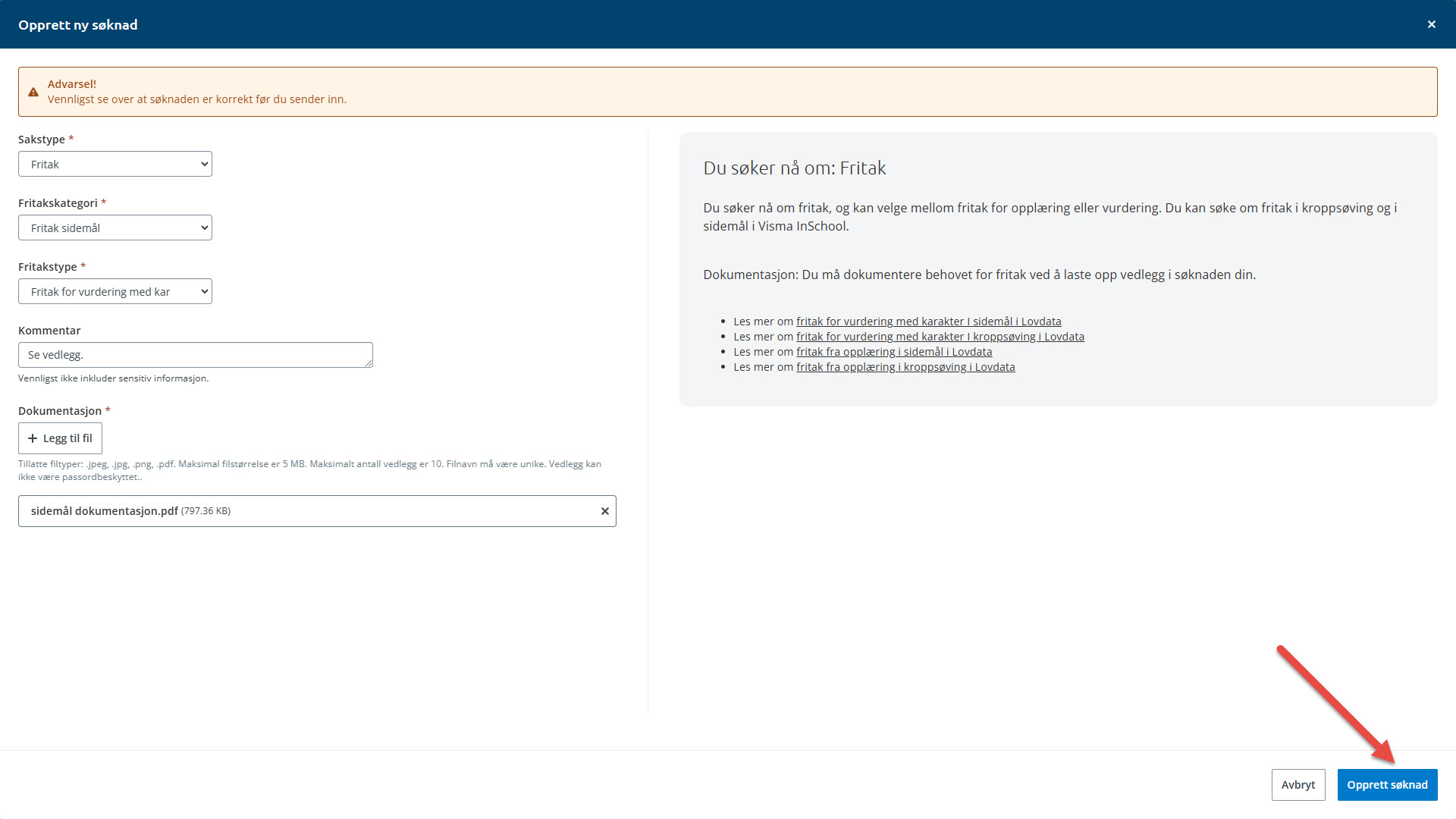The height and width of the screenshot is (819, 1456).
Task: Open link fritak fra opplæring i kroppsøving
Action: coord(905,367)
